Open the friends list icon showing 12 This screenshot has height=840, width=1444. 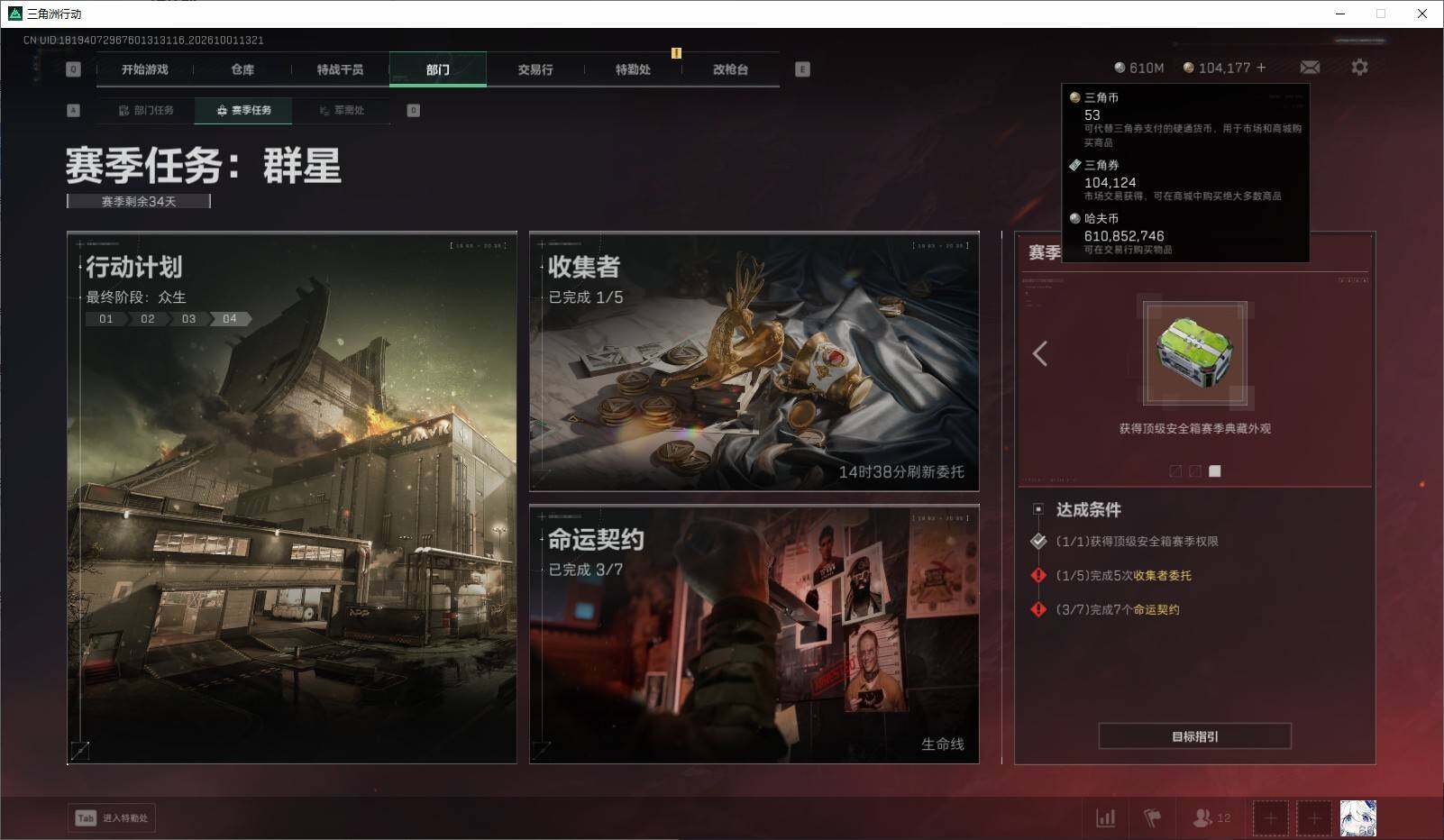pyautogui.click(x=1211, y=818)
